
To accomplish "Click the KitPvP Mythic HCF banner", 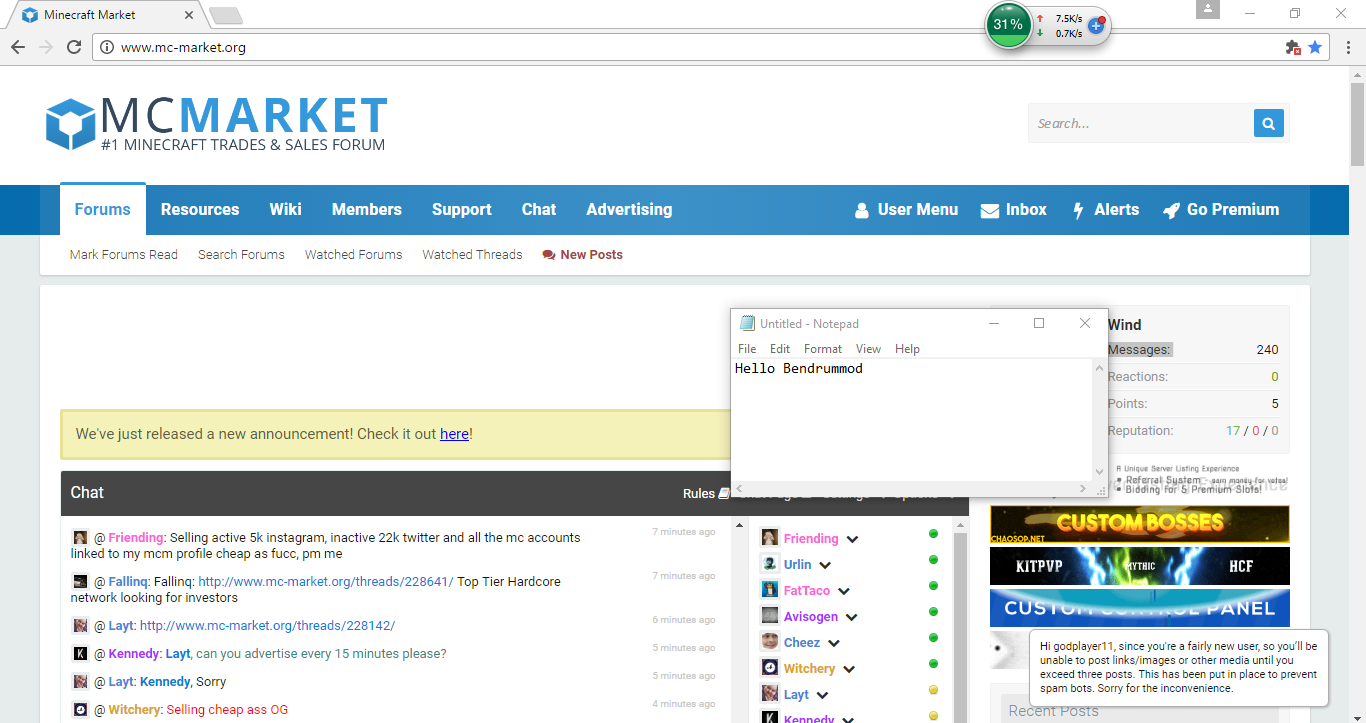I will (x=1139, y=566).
